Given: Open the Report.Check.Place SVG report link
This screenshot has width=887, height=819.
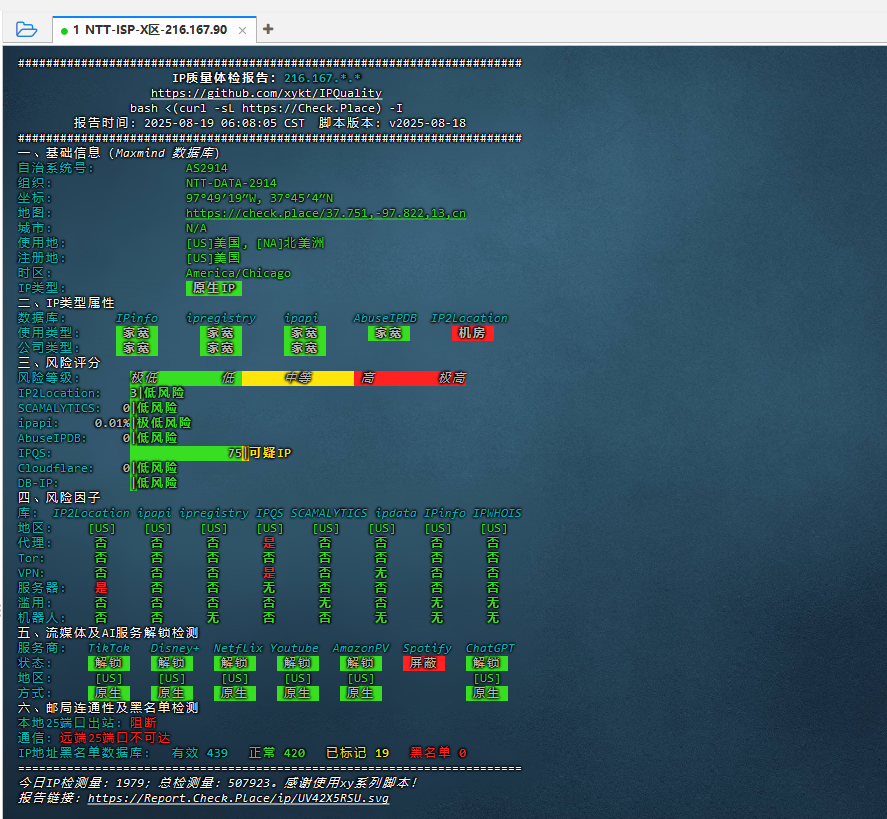Looking at the screenshot, I should pyautogui.click(x=238, y=798).
